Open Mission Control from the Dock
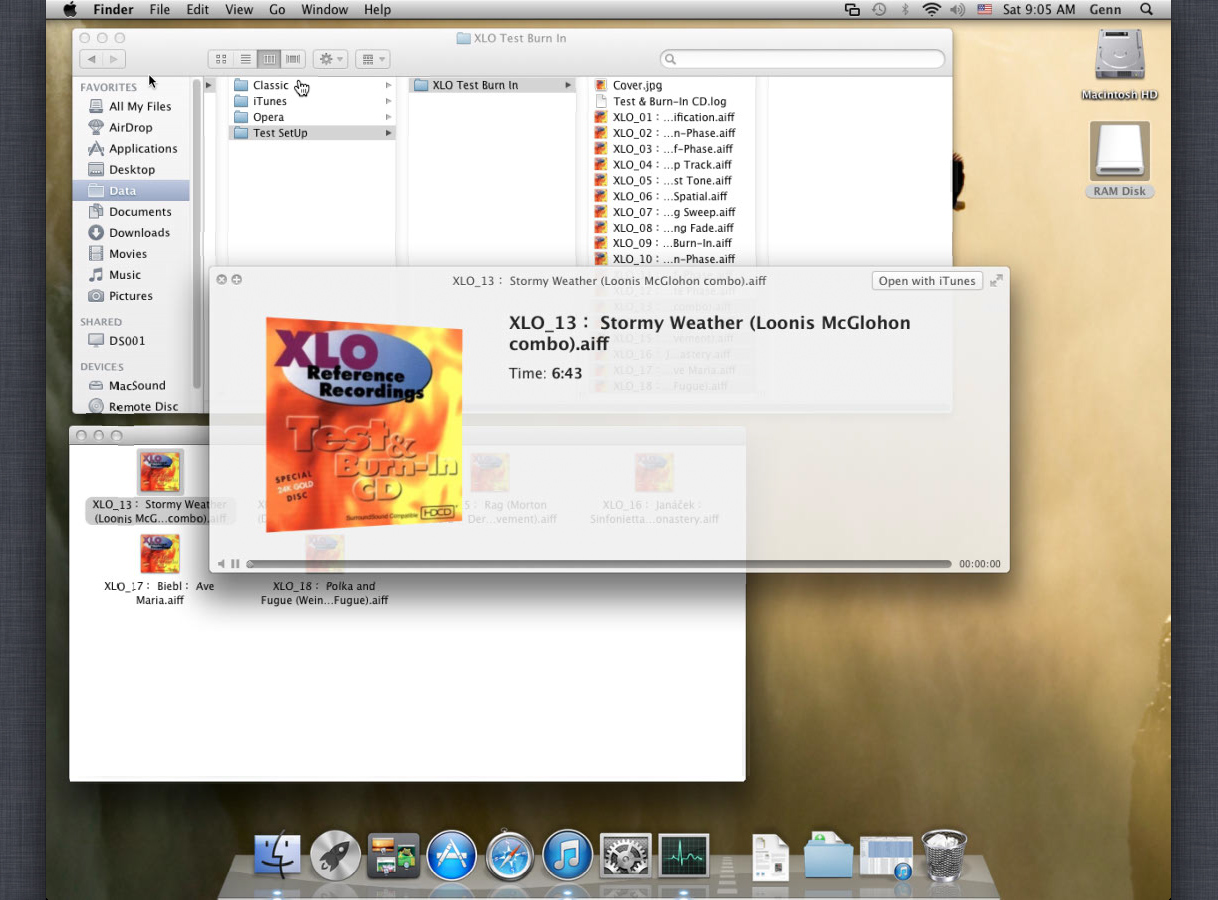1218x900 pixels. (x=393, y=855)
